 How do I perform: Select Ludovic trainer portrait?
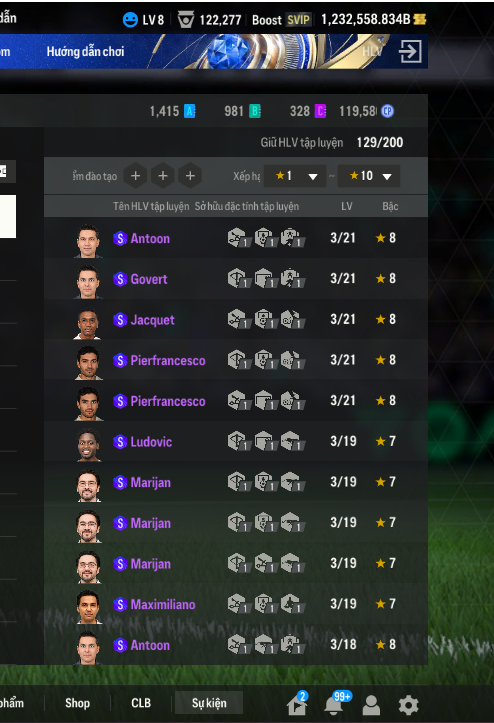tap(88, 444)
